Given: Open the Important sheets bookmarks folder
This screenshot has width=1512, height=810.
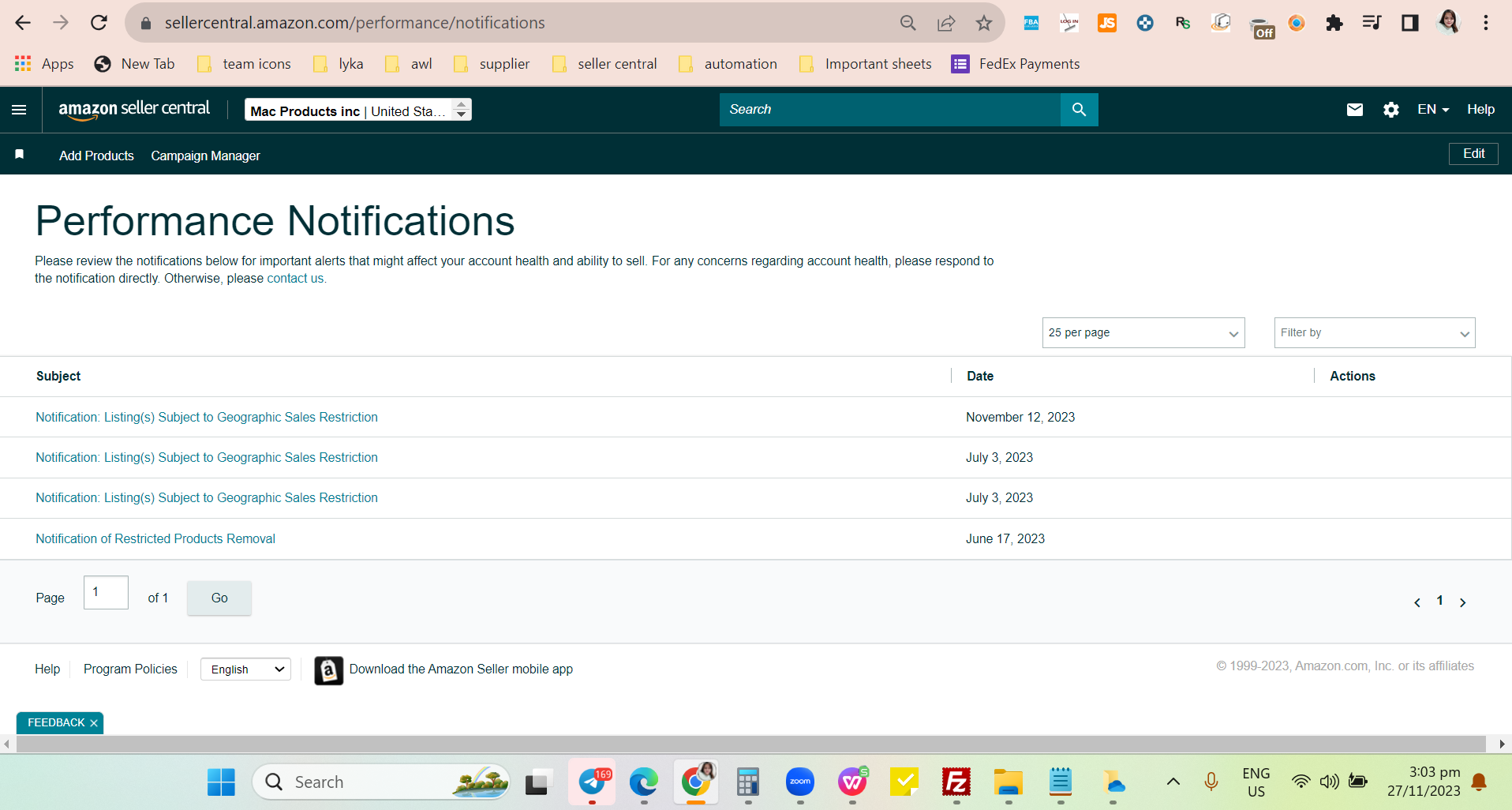Looking at the screenshot, I should click(x=865, y=64).
